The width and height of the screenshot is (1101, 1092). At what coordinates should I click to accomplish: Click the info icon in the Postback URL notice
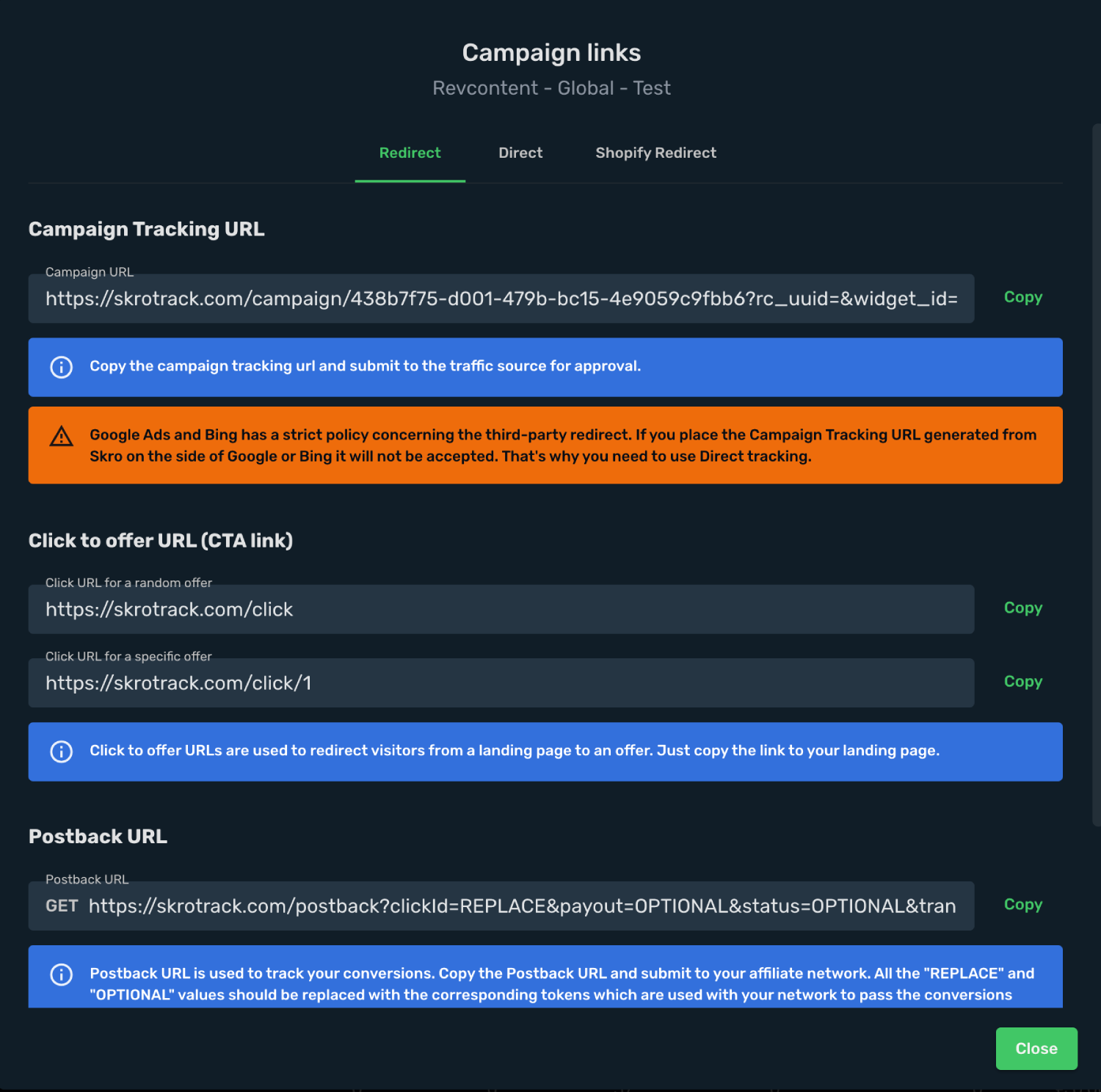click(61, 975)
